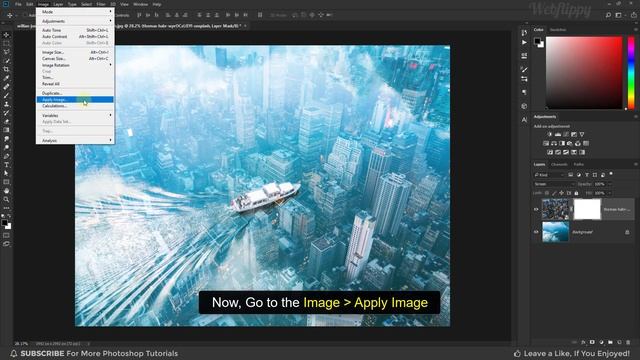640x360 pixels.
Task: Select the Move tool in the toolbar
Action: coord(6,35)
